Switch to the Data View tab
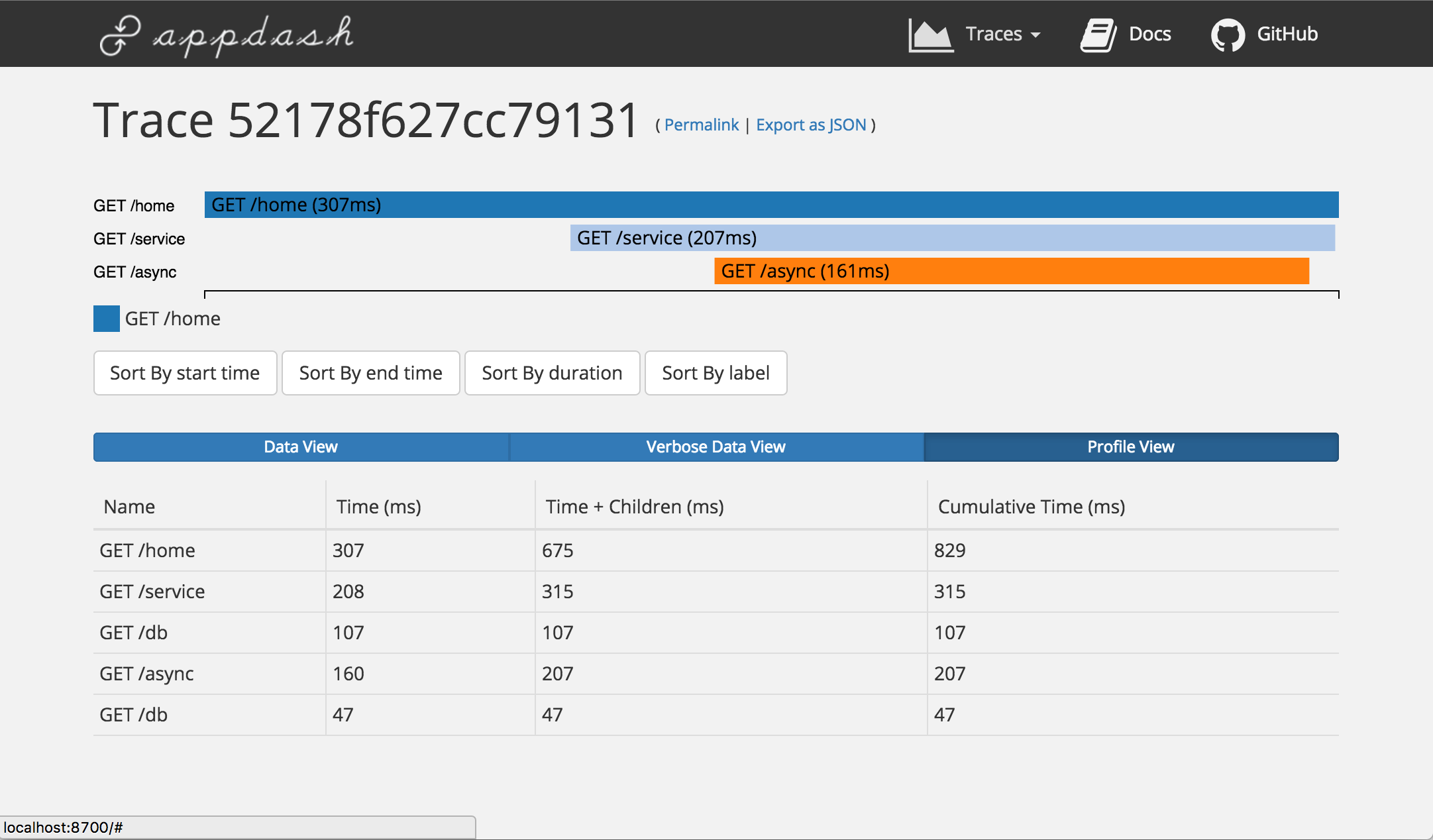The image size is (1433, 840). click(301, 447)
